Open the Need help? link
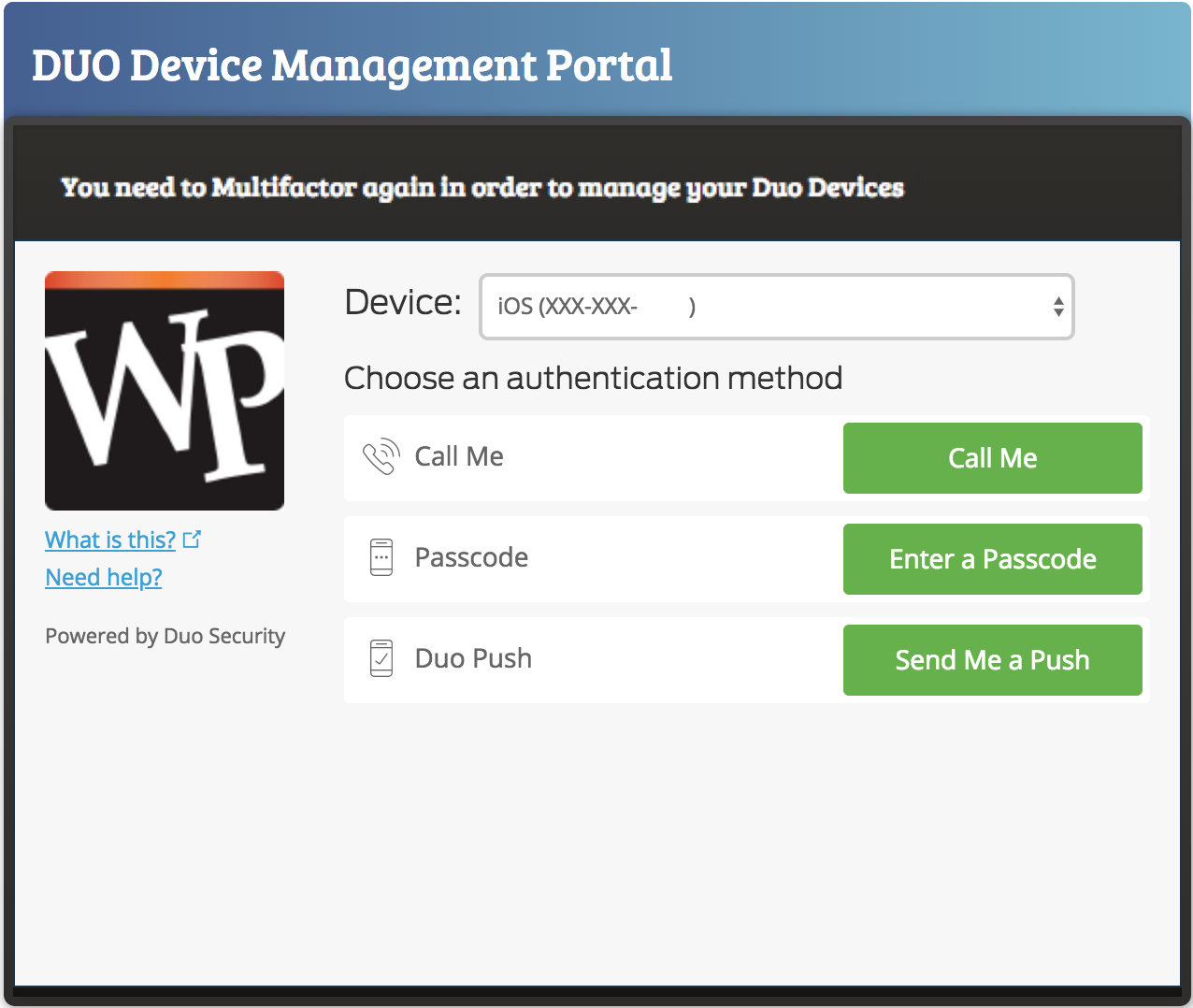 tap(104, 578)
